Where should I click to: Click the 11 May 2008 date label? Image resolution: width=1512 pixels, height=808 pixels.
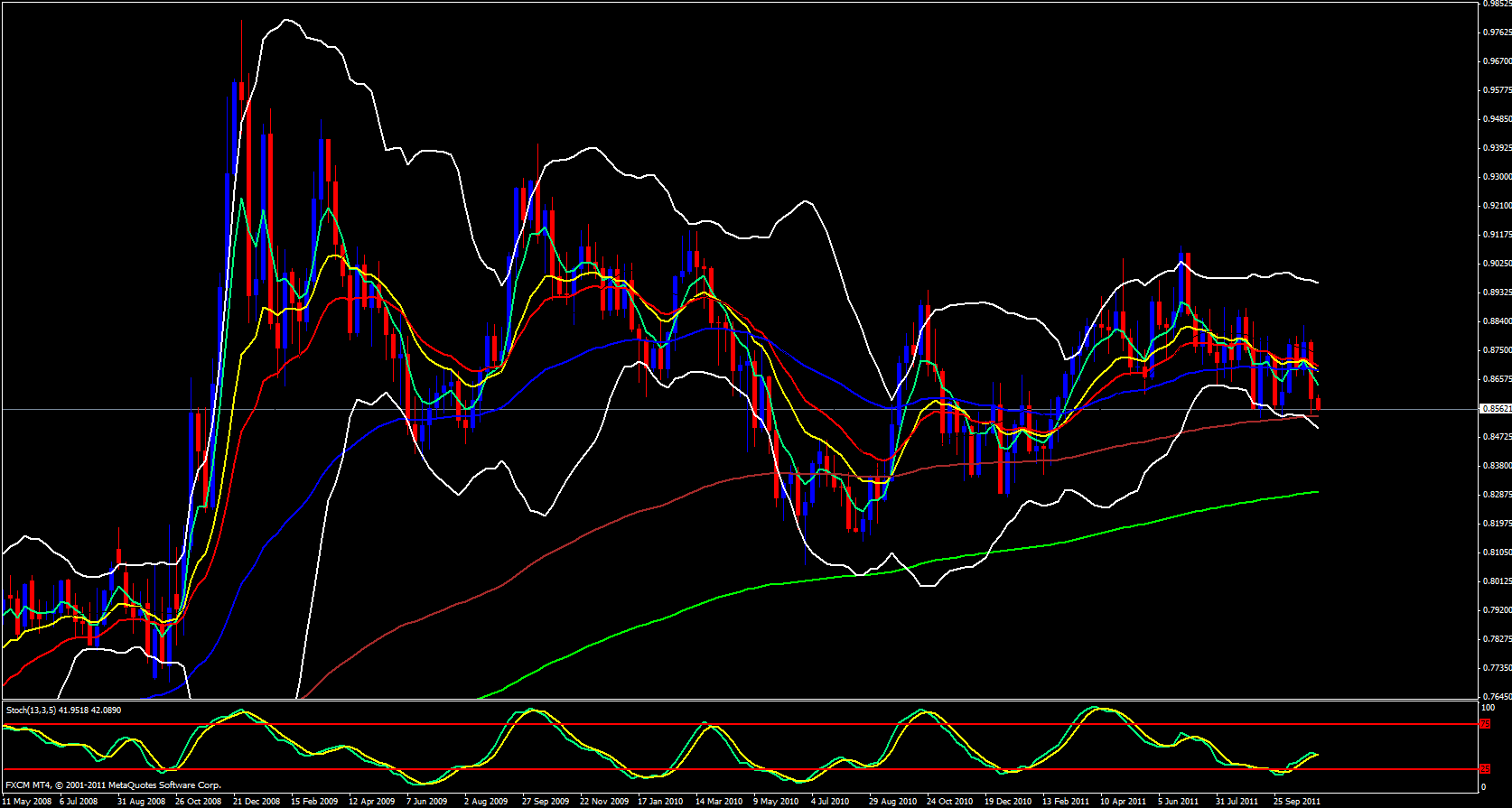tap(27, 802)
